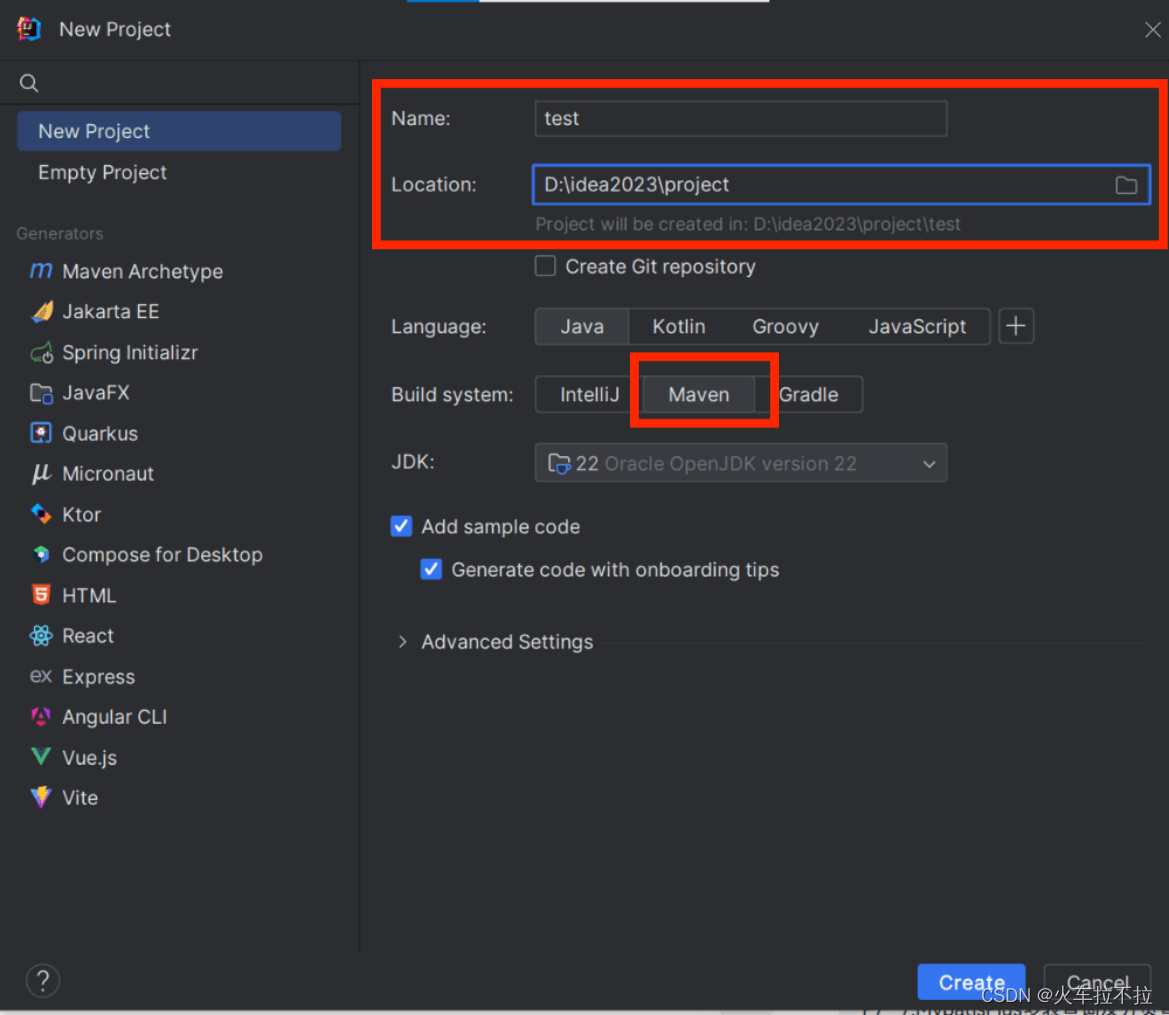Screen dimensions: 1169x1015
Task: Click the Jakarta EE label
Action: click(110, 312)
